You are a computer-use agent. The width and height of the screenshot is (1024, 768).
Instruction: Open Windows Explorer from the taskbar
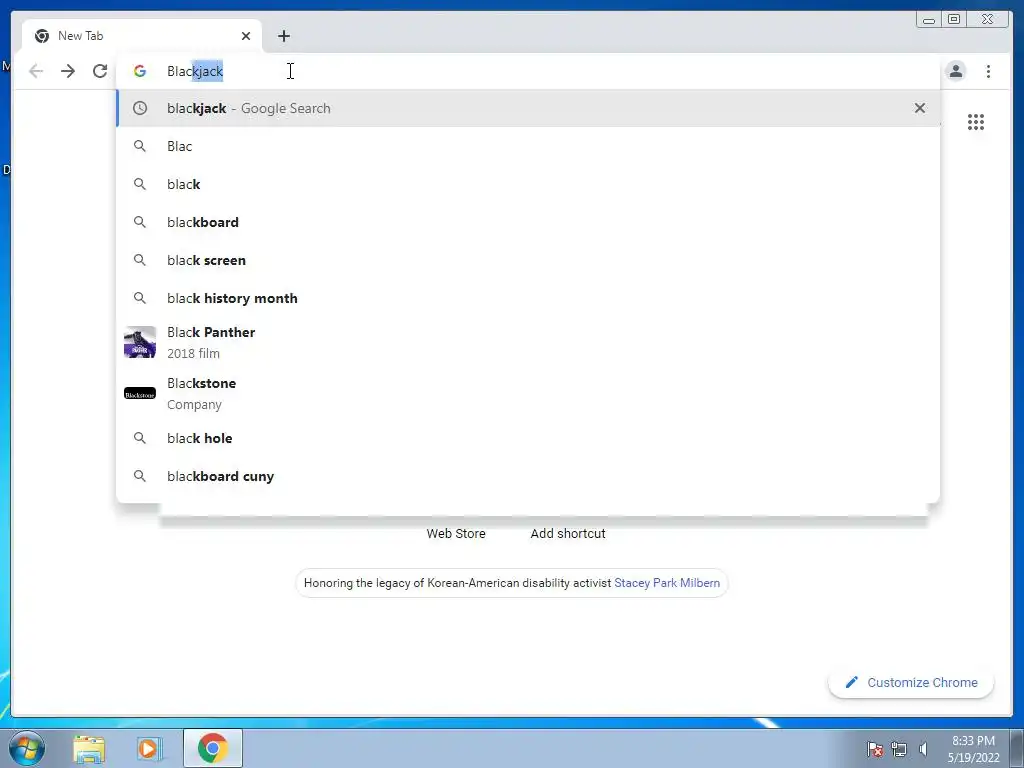tap(89, 748)
